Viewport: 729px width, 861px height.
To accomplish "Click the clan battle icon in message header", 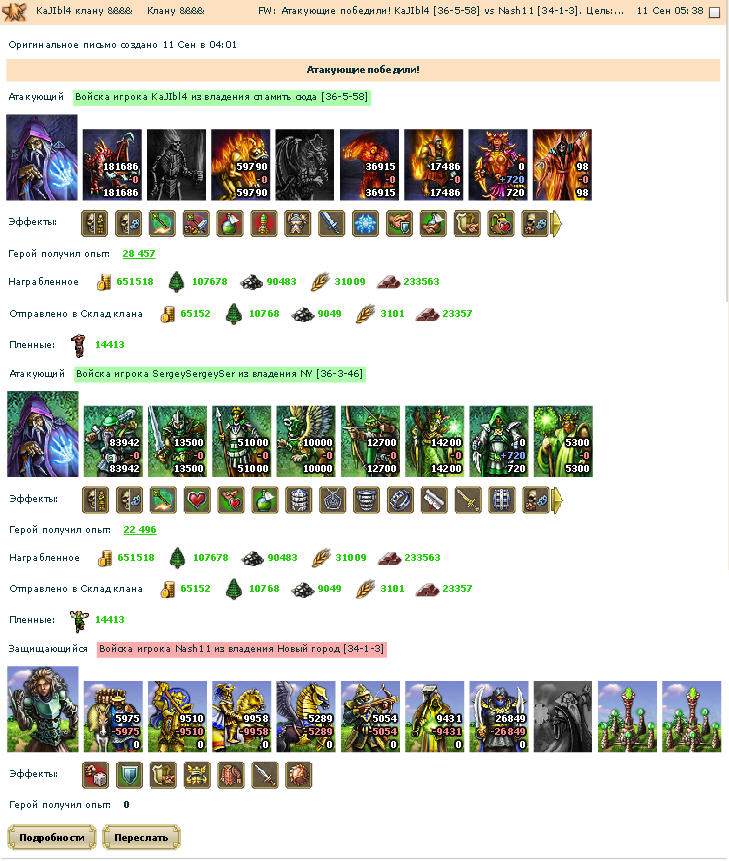I will click(14, 12).
